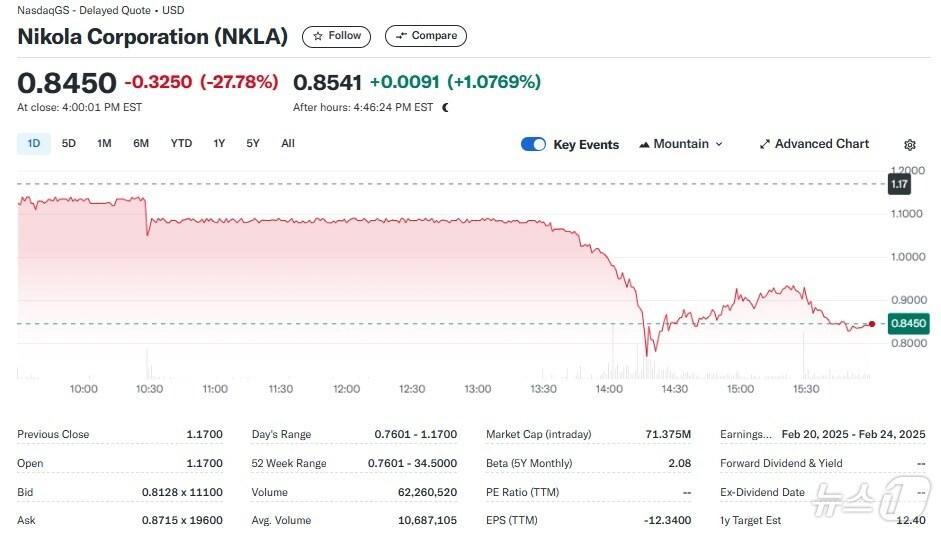Switch chart to 1Y range
941x533 pixels.
(x=219, y=144)
